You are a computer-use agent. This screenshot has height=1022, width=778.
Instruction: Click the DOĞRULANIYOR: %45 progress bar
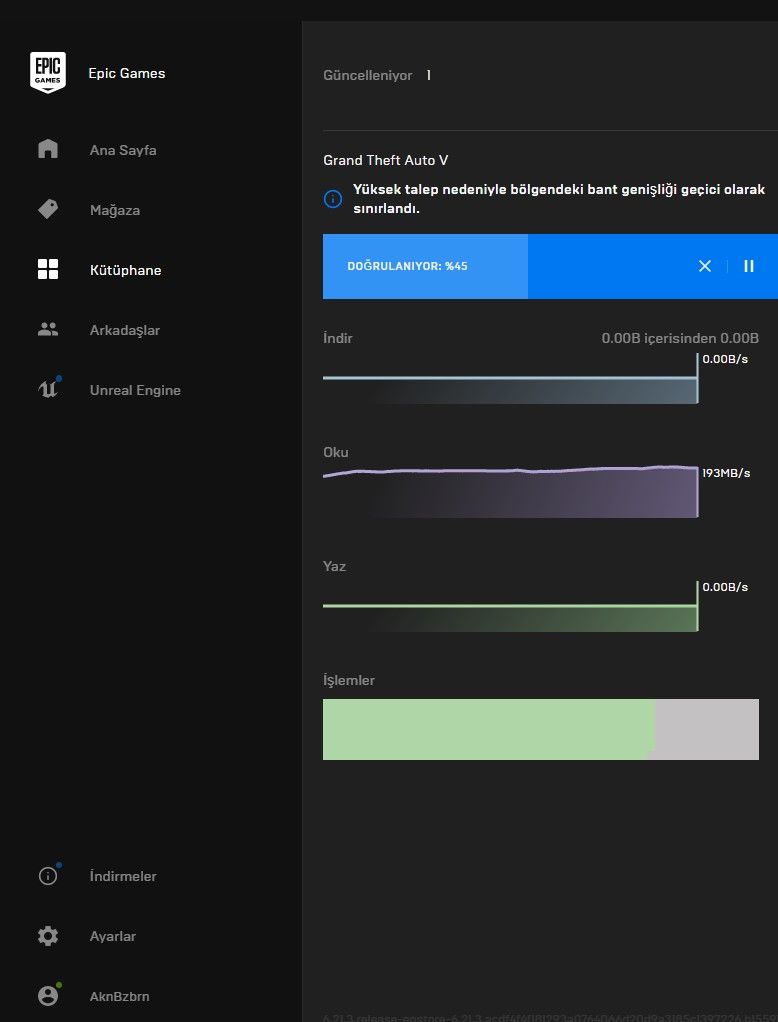pyautogui.click(x=550, y=266)
